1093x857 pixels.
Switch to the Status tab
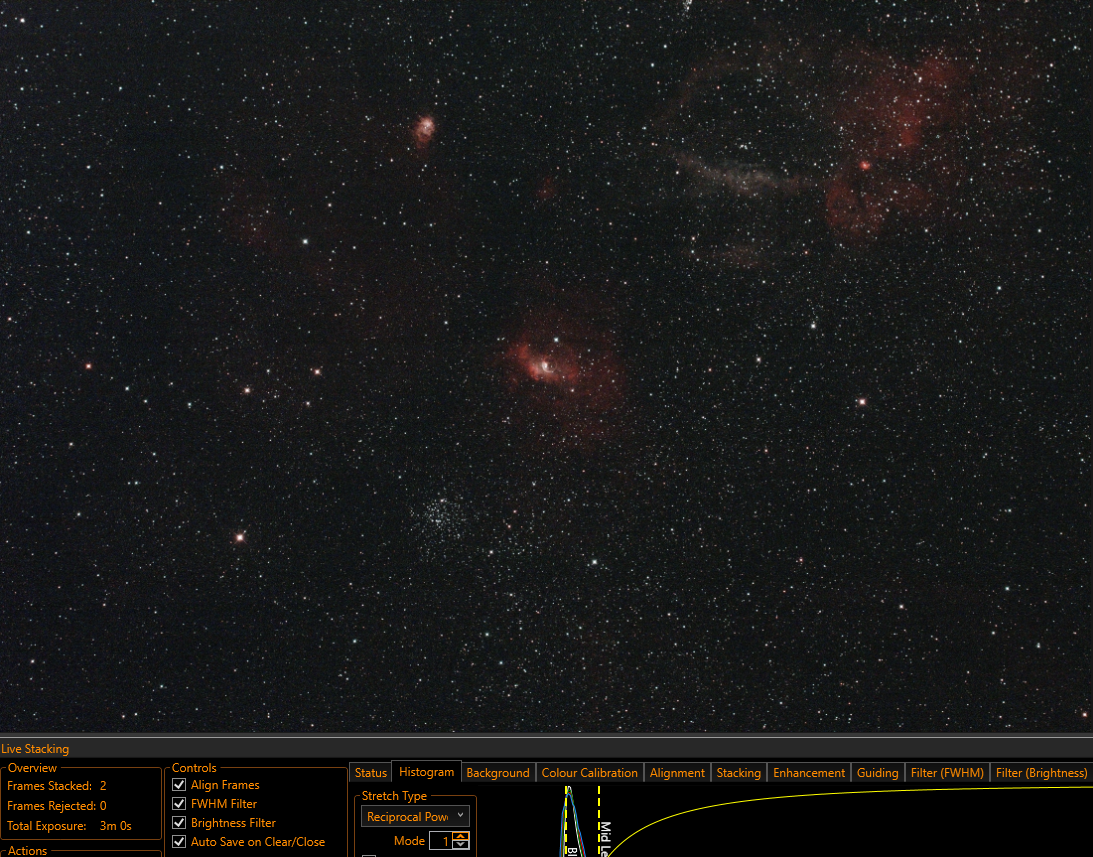(x=370, y=773)
